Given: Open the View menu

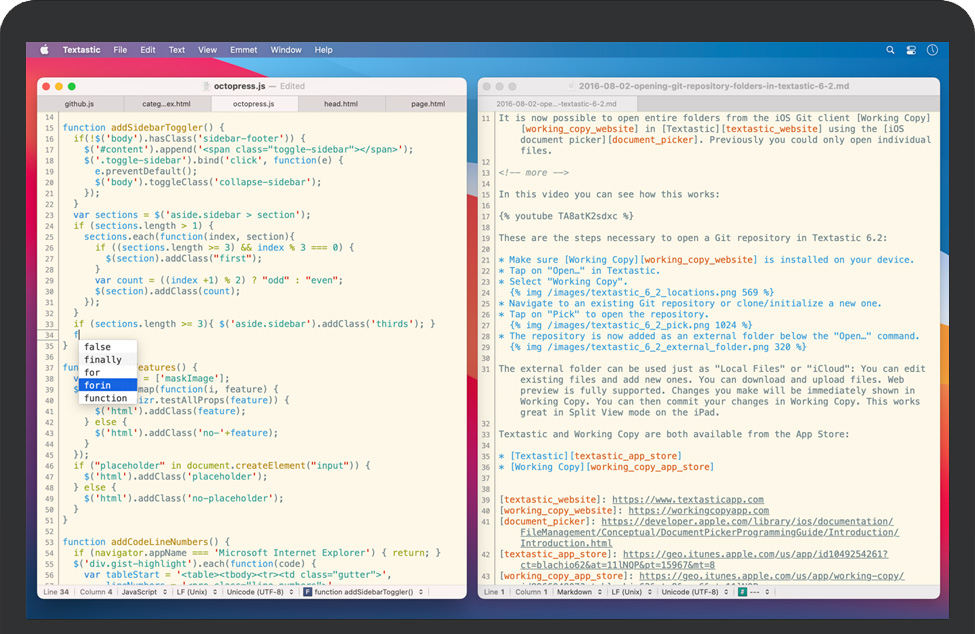Looking at the screenshot, I should tap(207, 50).
